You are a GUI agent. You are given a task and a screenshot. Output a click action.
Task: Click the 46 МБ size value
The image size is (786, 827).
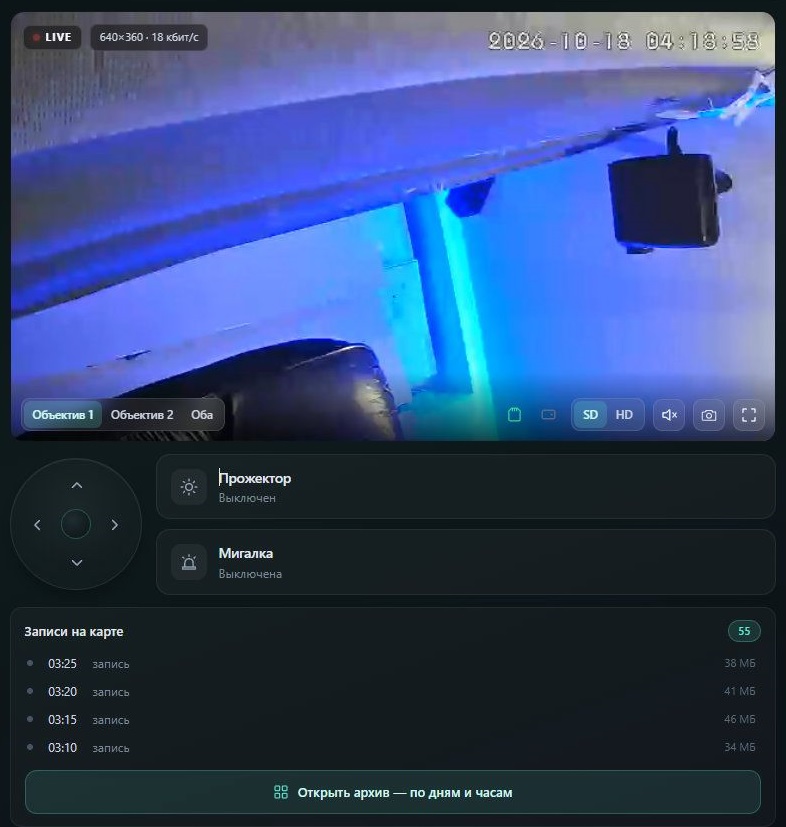coord(740,719)
